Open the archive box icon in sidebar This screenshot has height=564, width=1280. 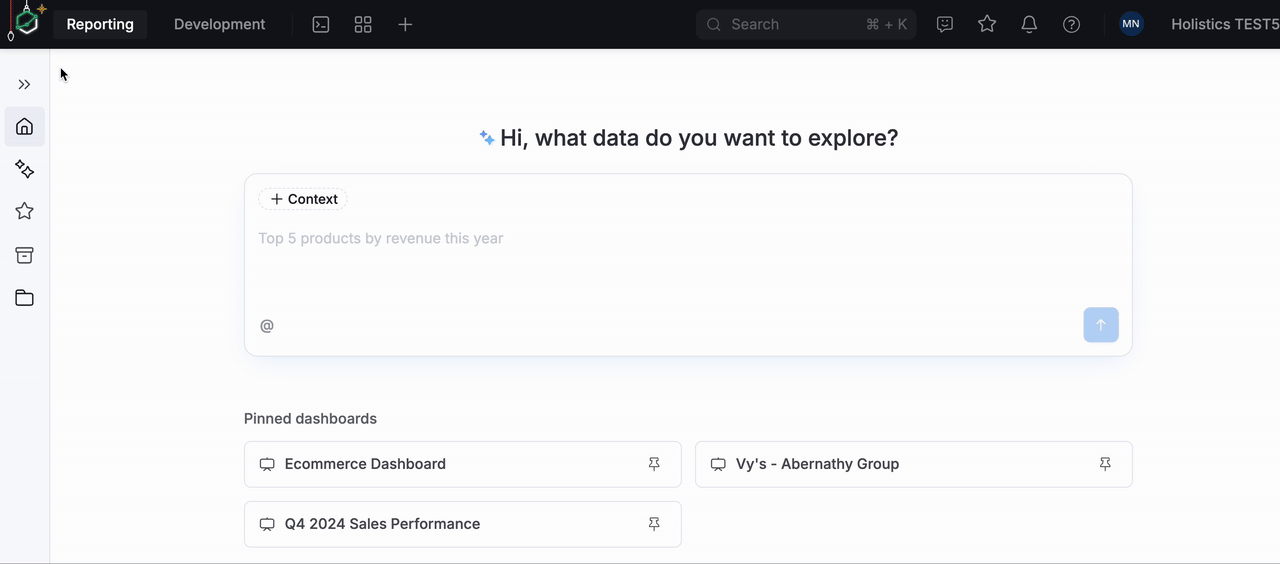click(x=25, y=255)
